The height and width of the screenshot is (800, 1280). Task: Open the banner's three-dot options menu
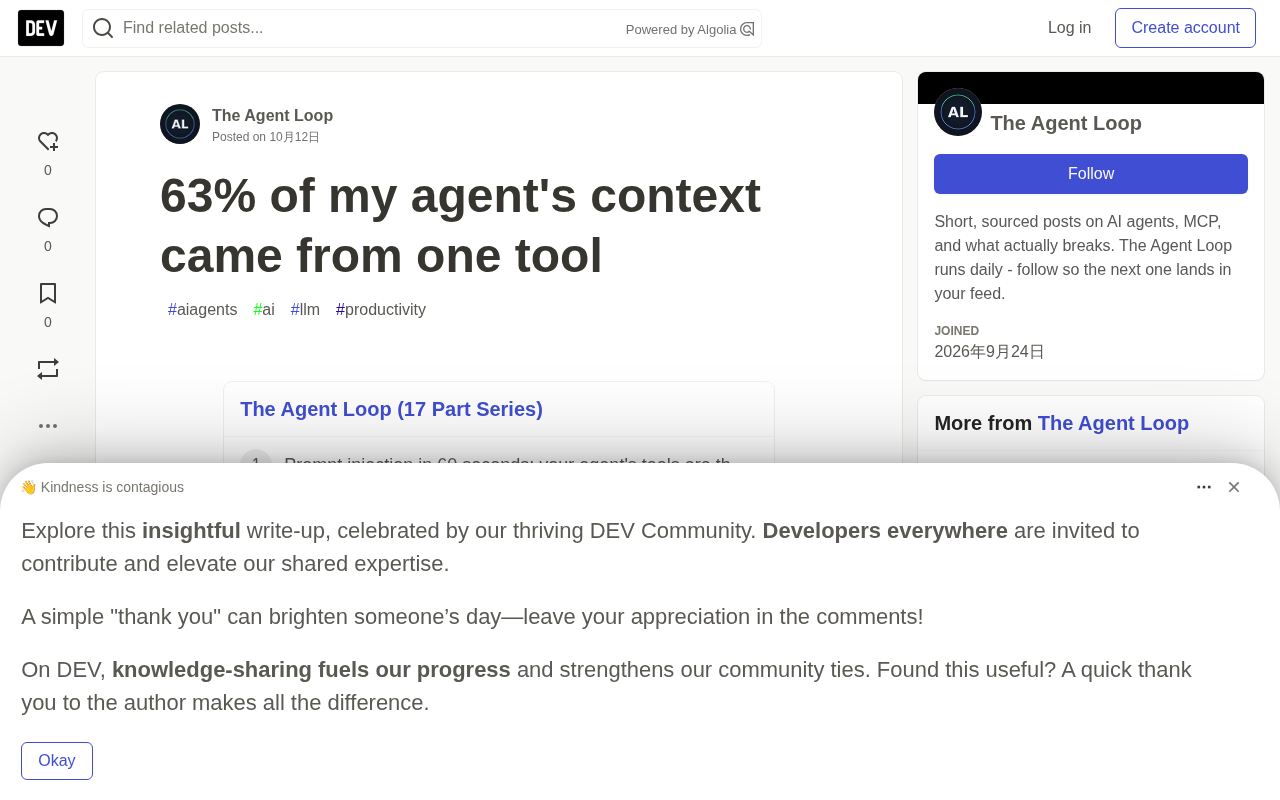click(1204, 487)
